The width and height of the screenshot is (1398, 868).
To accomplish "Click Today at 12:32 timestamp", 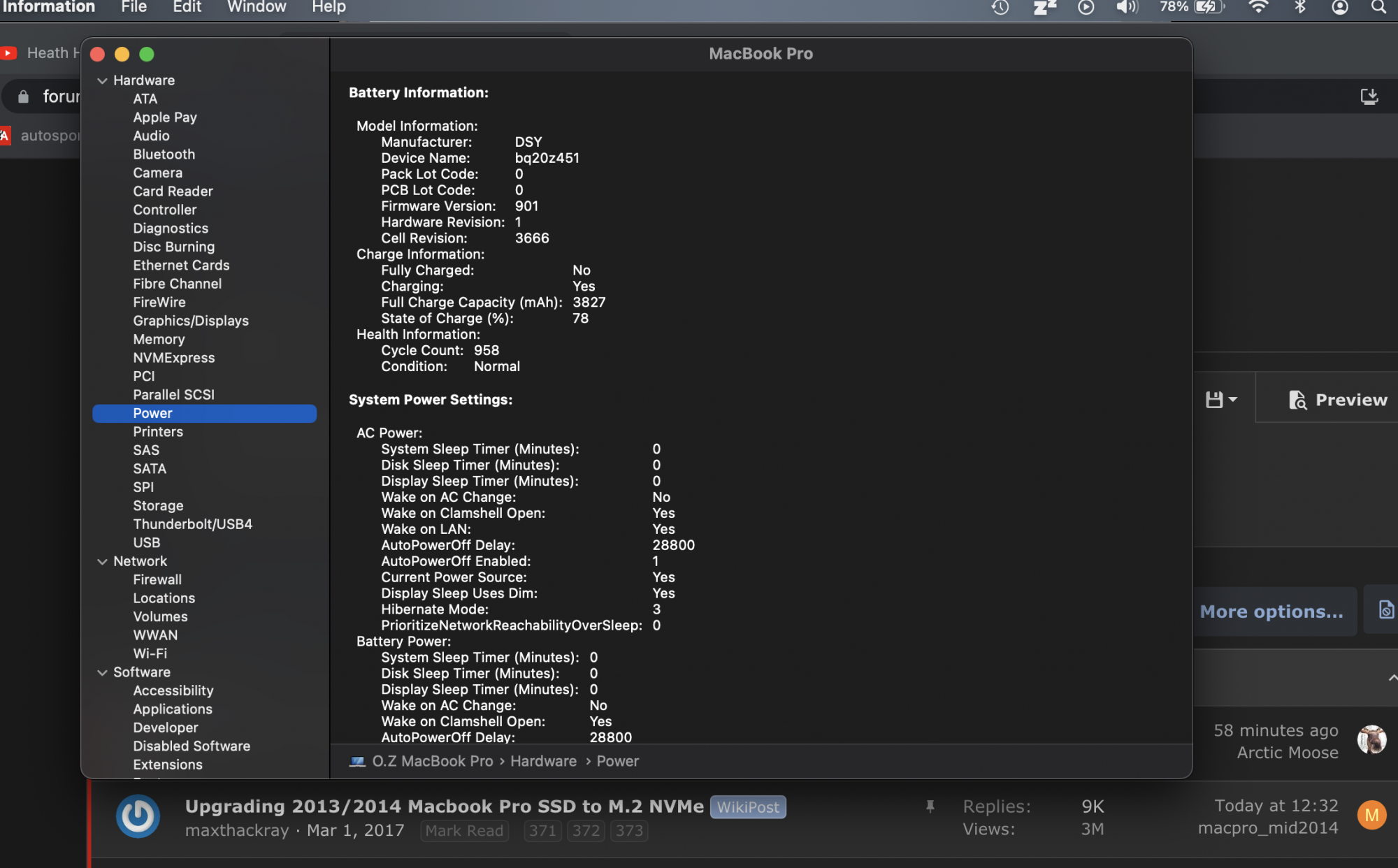I will pyautogui.click(x=1276, y=806).
